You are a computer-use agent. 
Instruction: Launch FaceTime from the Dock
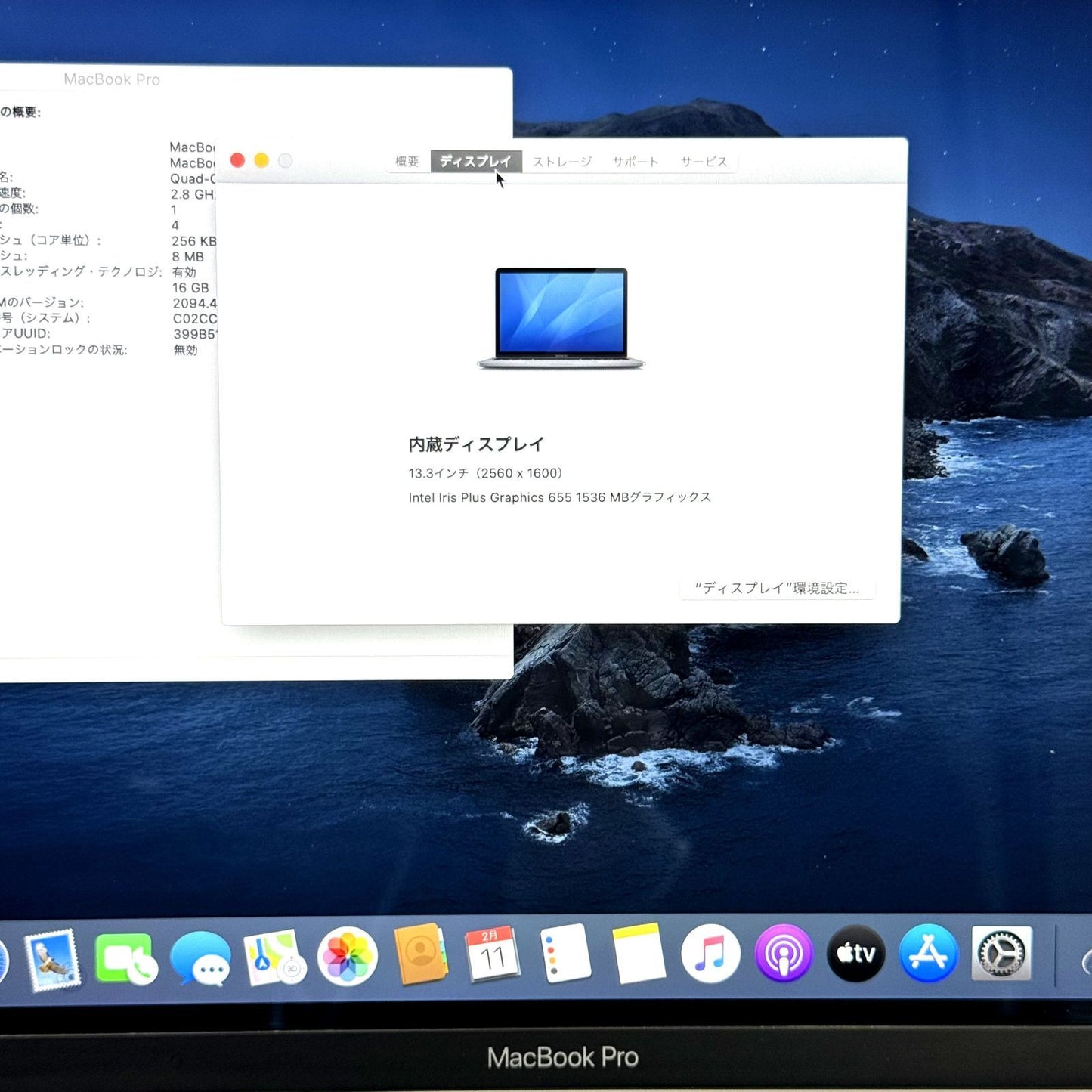pos(126,958)
